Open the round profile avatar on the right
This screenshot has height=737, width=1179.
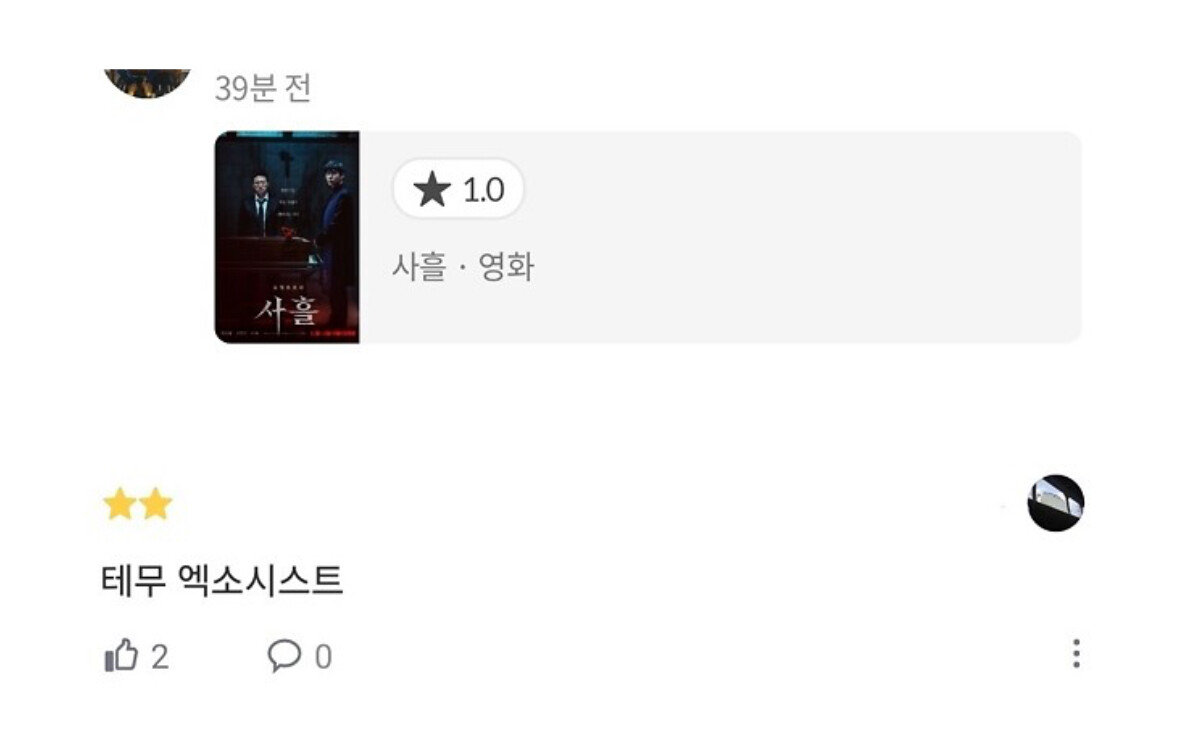1056,503
